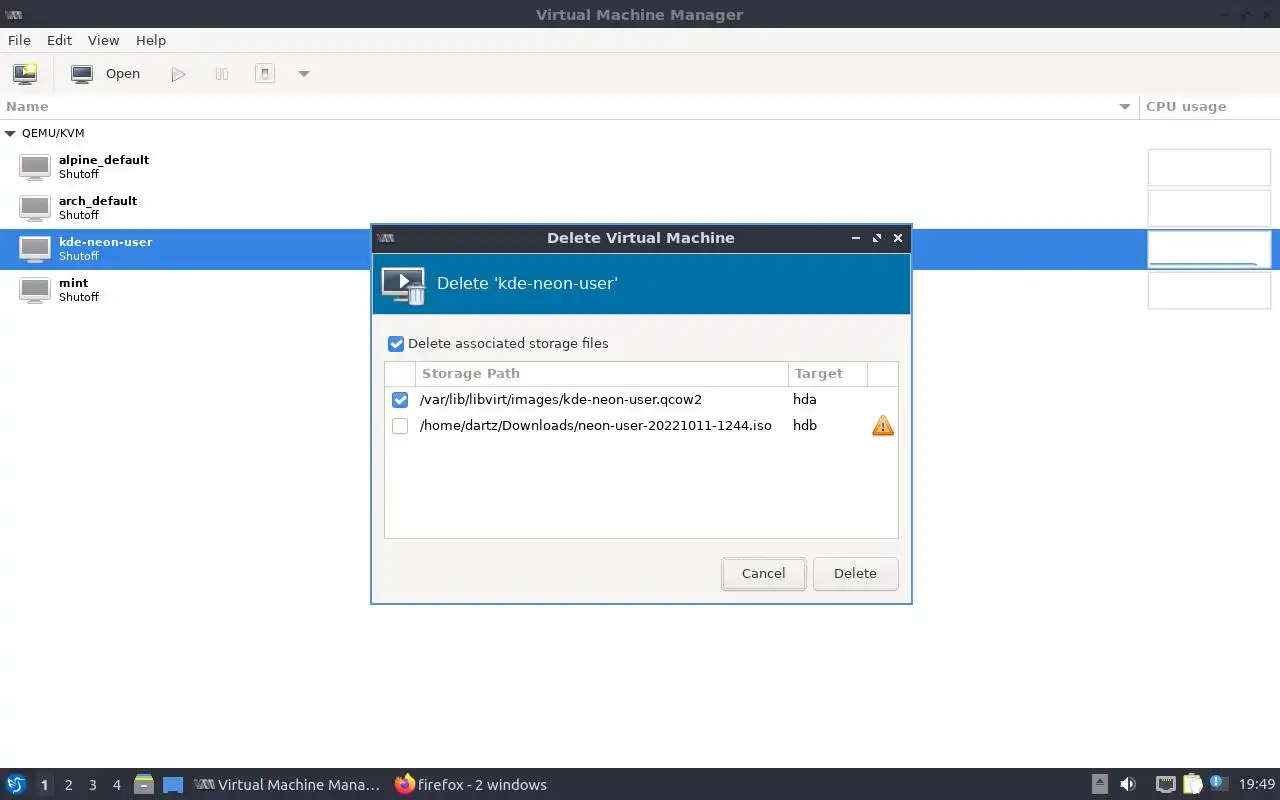
Task: Click the warning icon on hdb row
Action: click(x=882, y=426)
